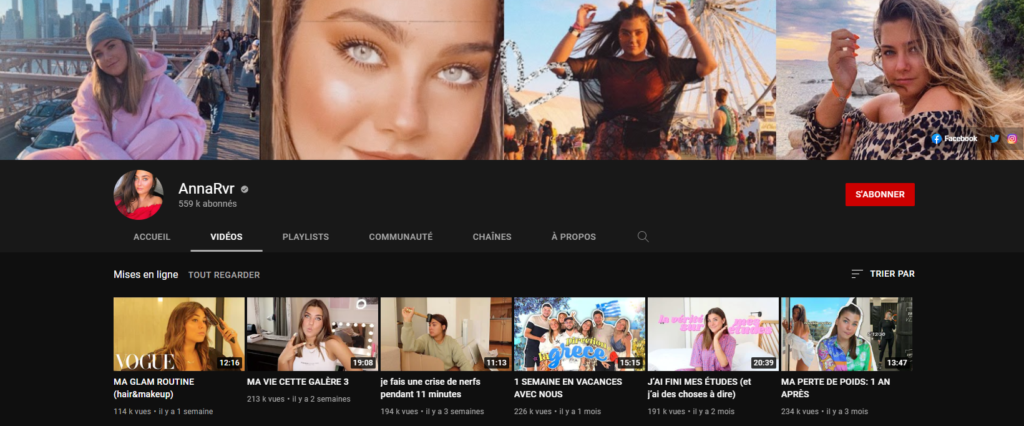Open the Chaînes tab

[492, 237]
